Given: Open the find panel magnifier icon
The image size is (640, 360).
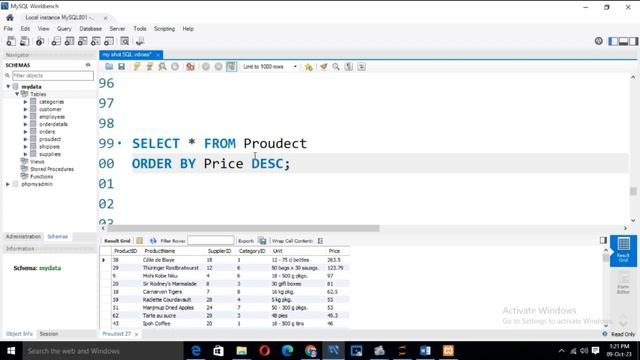Looking at the screenshot, I should pyautogui.click(x=336, y=67).
